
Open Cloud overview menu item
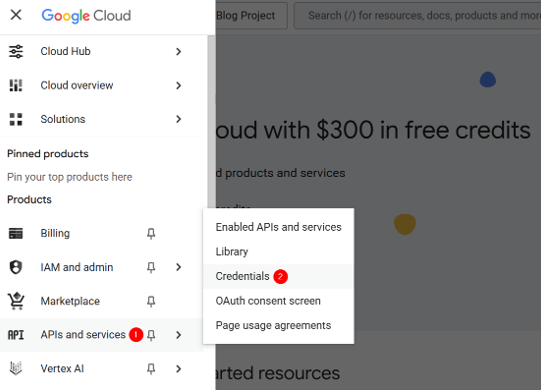pyautogui.click(x=101, y=85)
